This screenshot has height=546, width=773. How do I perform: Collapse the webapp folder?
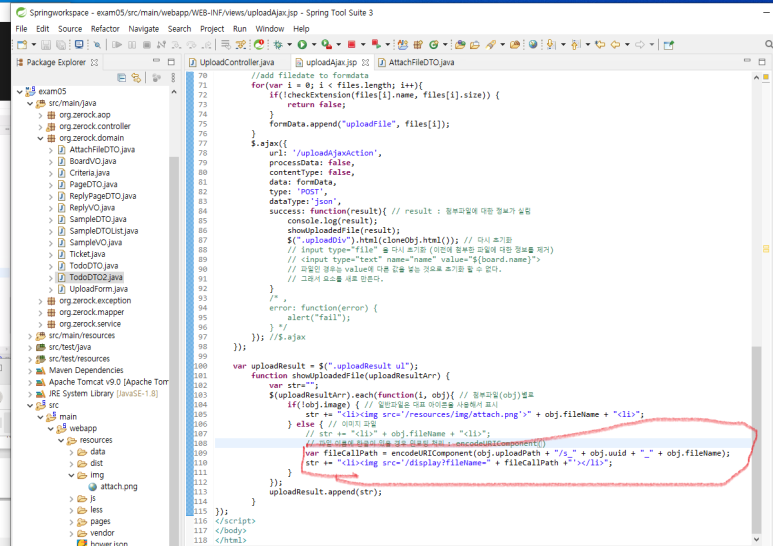50,429
